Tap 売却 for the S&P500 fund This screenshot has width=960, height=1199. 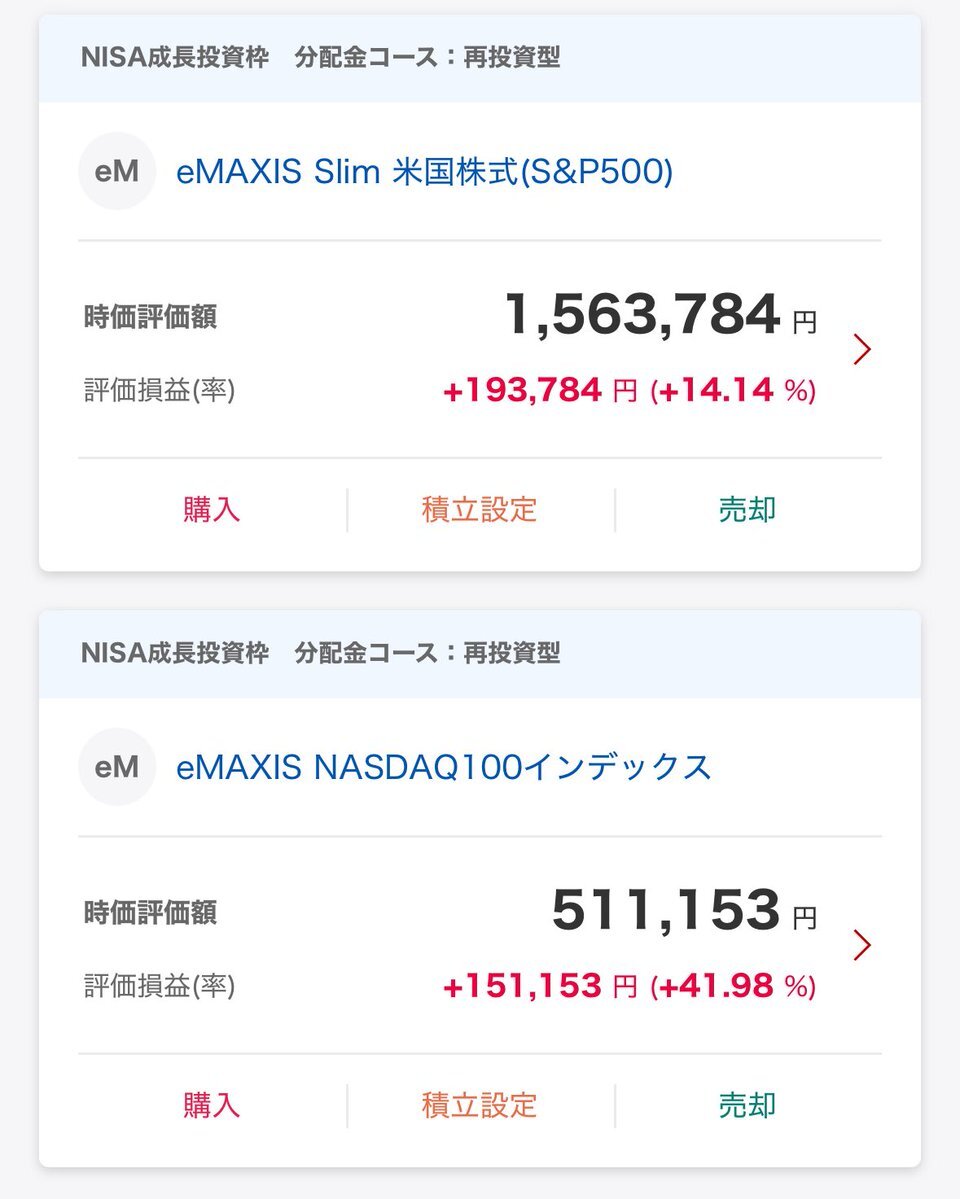747,510
